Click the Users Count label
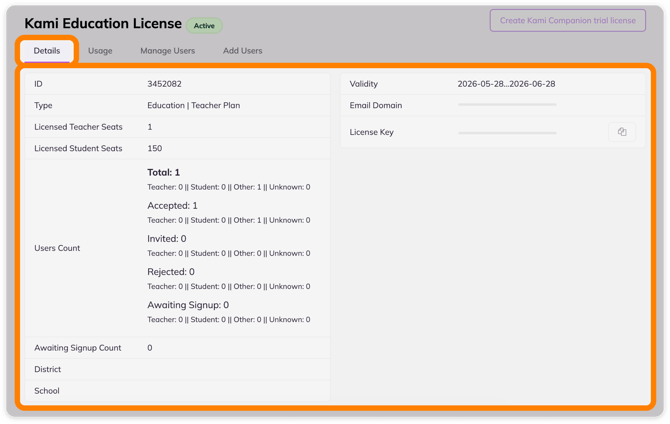Viewport: 670px width, 424px height. 57,248
